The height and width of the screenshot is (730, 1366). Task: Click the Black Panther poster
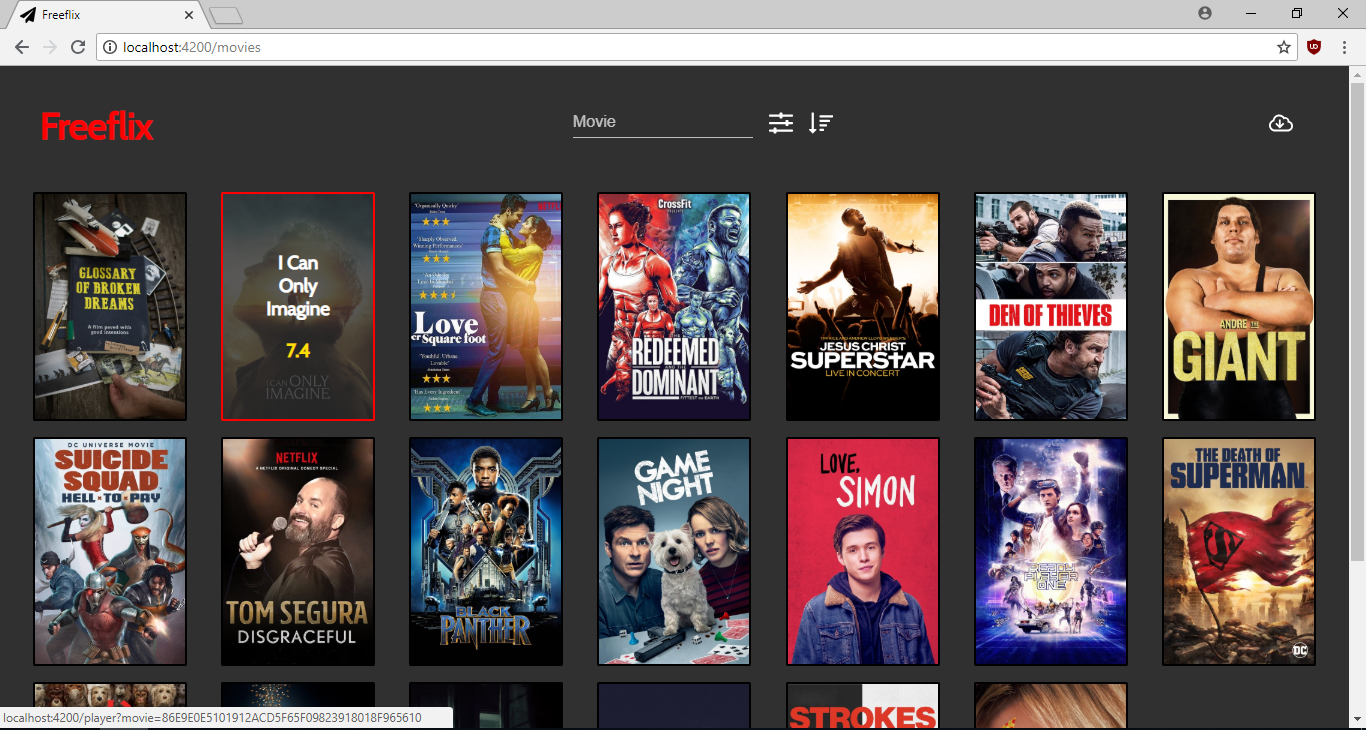tap(486, 551)
